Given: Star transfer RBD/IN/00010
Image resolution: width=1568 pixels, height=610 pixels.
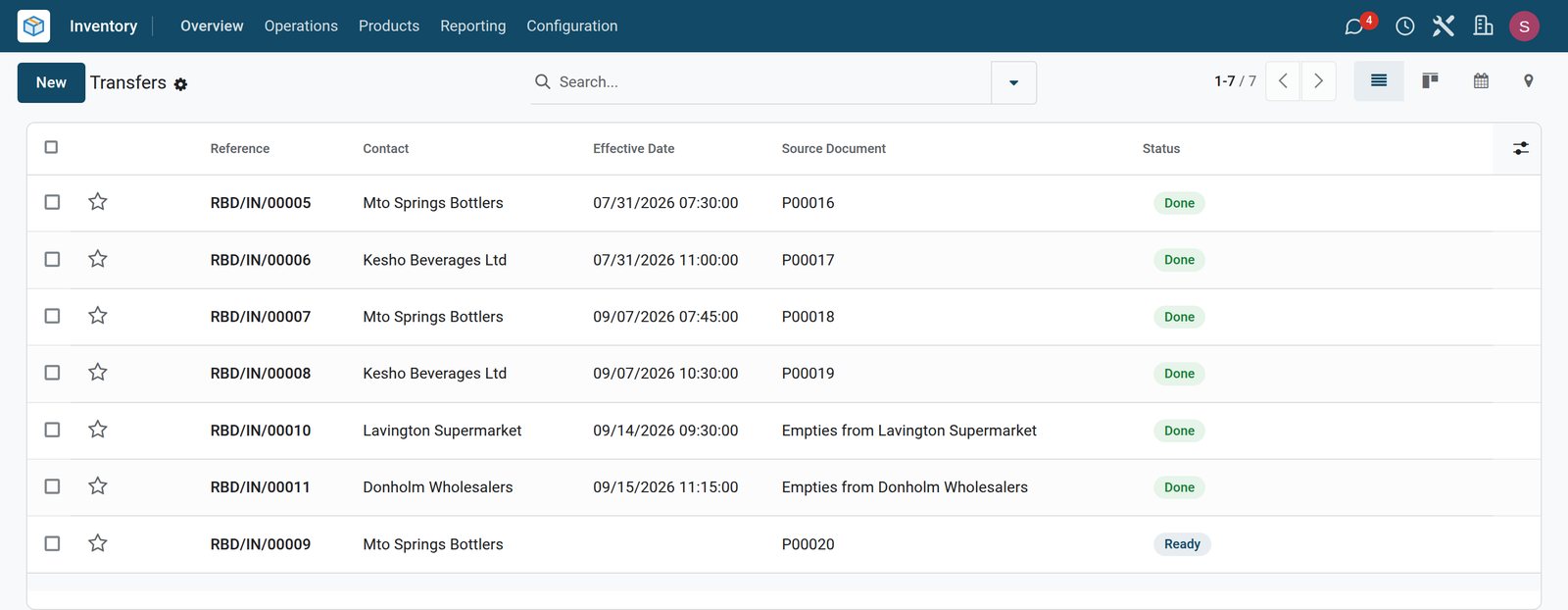Looking at the screenshot, I should point(98,430).
